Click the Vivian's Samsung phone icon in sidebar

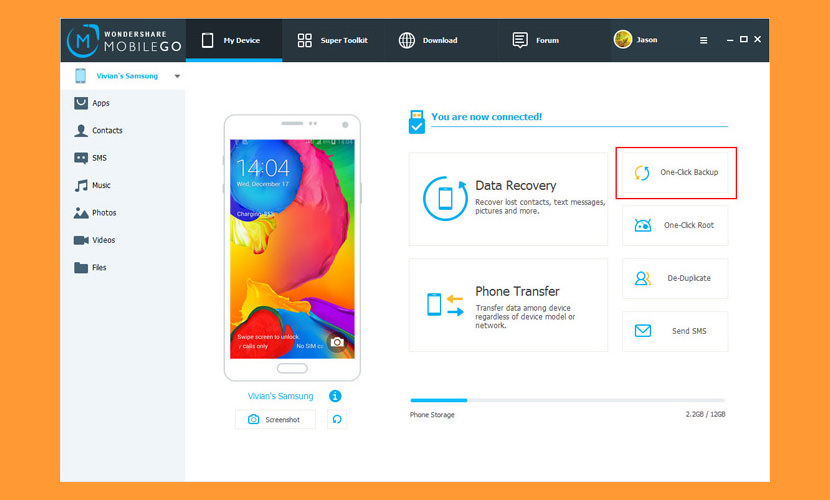coord(80,76)
